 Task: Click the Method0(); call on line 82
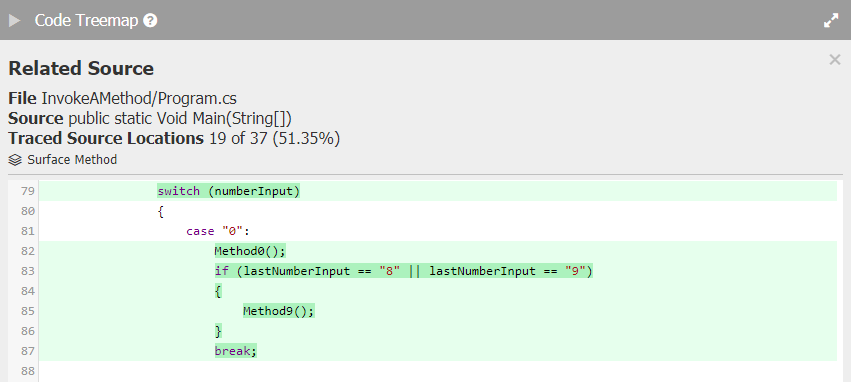[250, 251]
